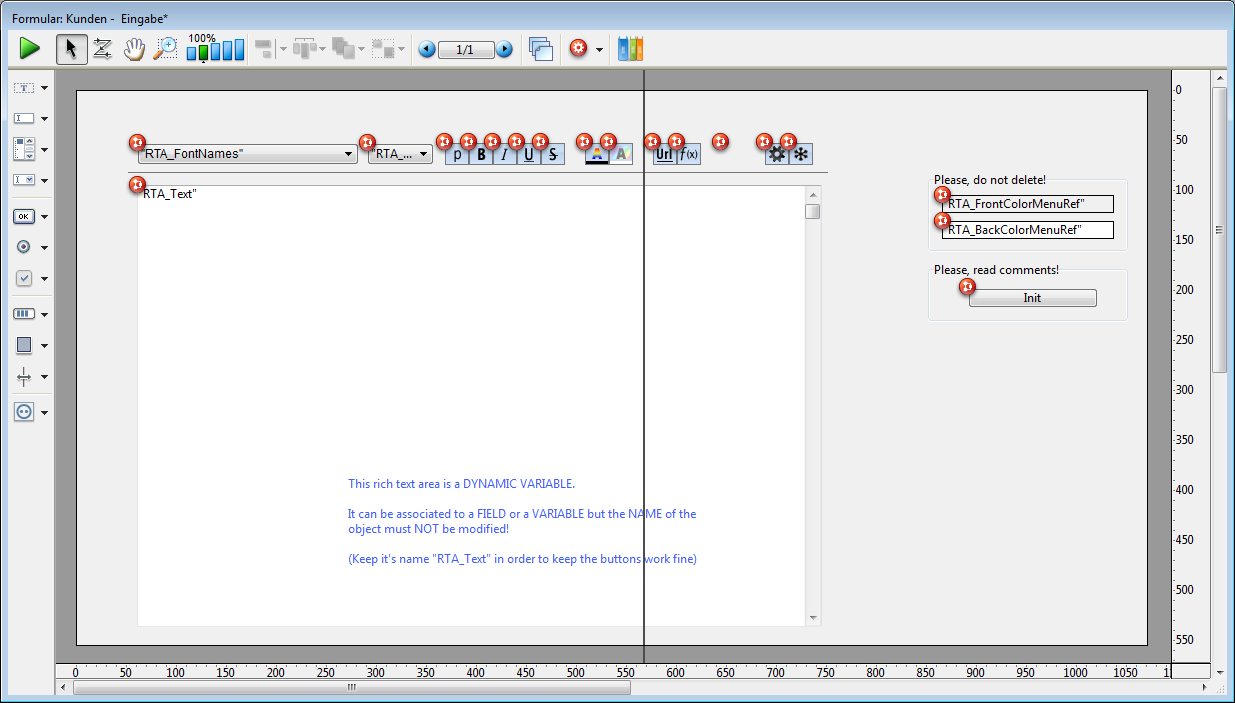This screenshot has width=1235, height=703.
Task: Select the arrow selection tool
Action: click(71, 48)
